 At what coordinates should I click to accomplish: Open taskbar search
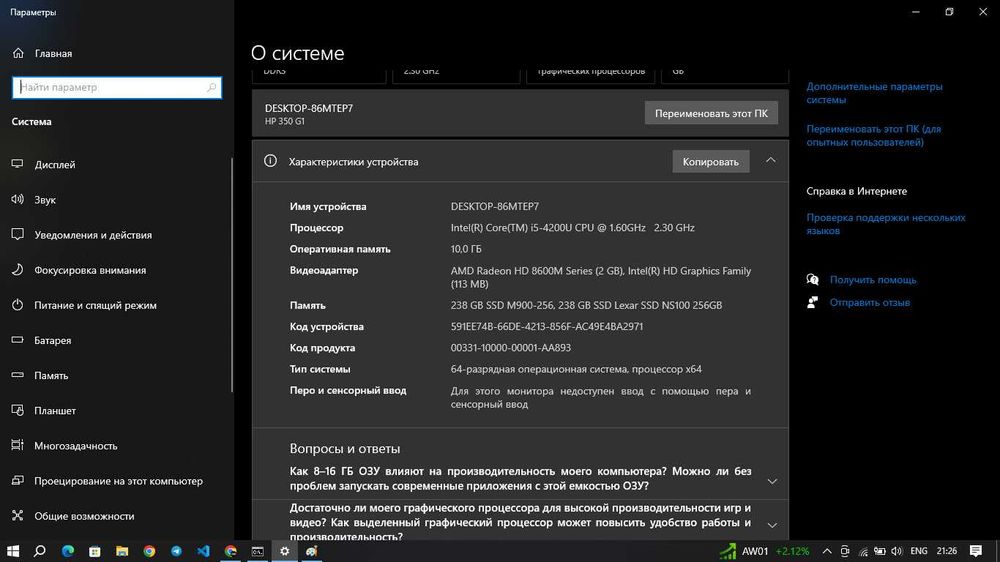pyautogui.click(x=40, y=551)
